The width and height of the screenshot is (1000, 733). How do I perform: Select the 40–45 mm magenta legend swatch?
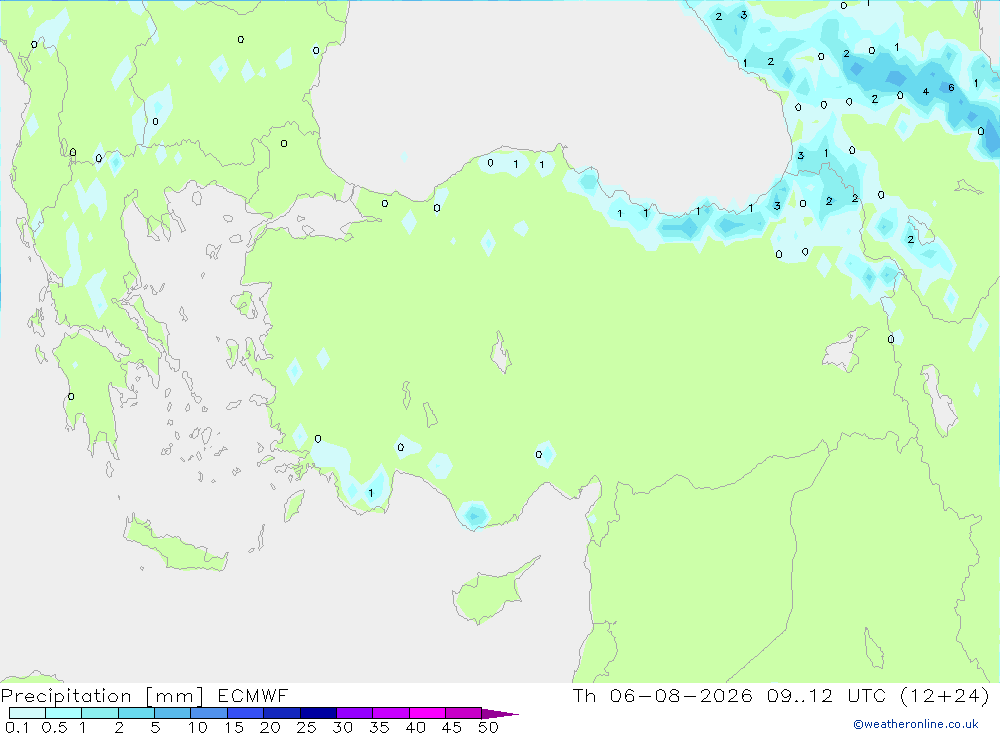tap(427, 713)
